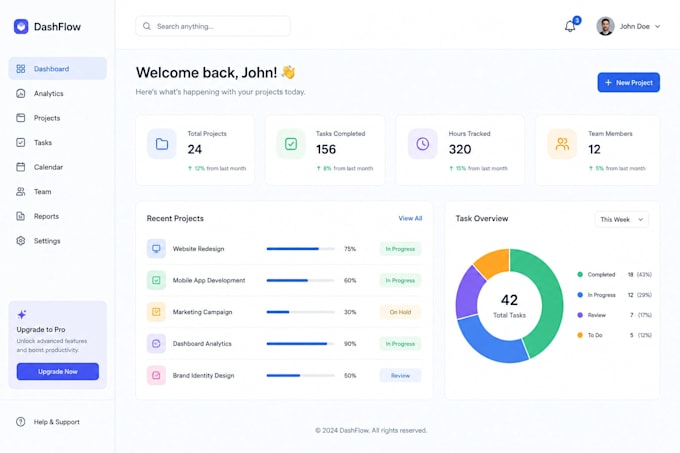Click the Total Projects value 24
Image resolution: width=680 pixels, height=453 pixels.
195,149
